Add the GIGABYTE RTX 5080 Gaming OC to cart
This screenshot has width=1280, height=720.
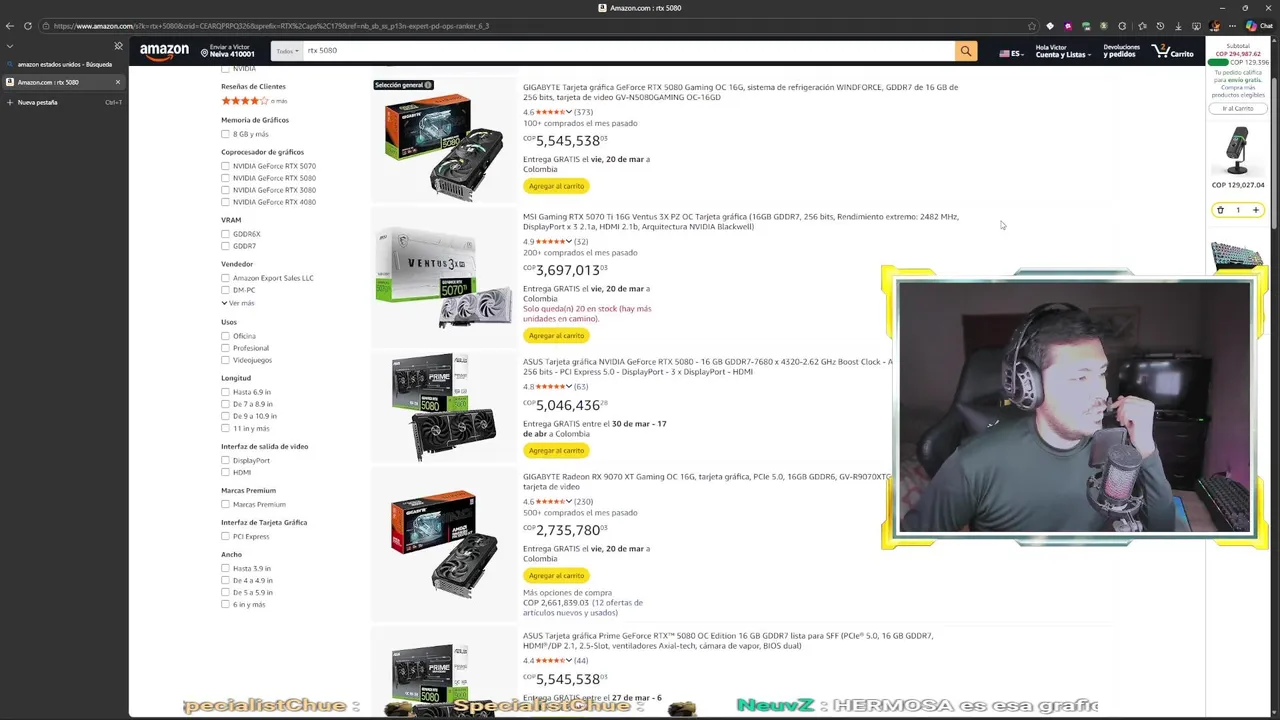pyautogui.click(x=556, y=186)
